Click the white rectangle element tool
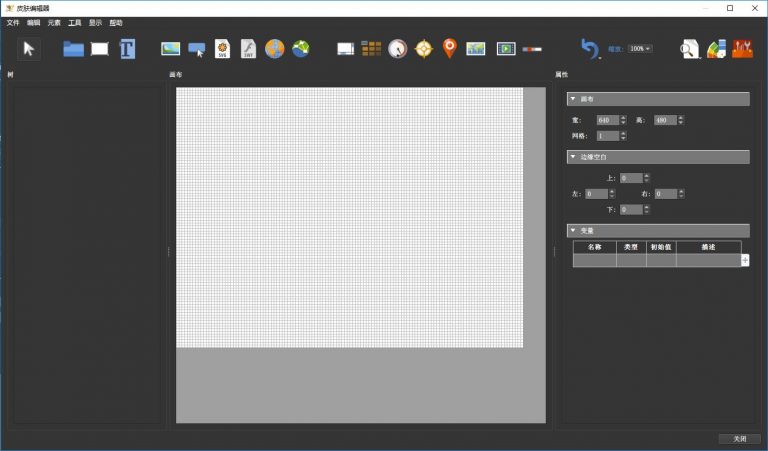This screenshot has width=768, height=451. tap(100, 48)
